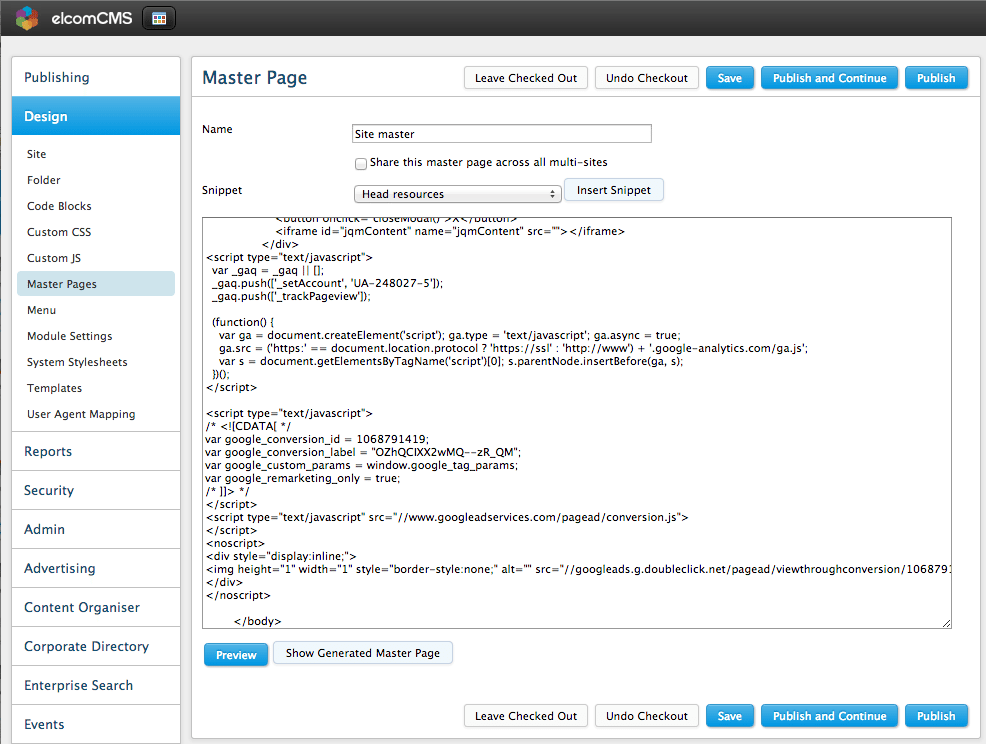This screenshot has height=744, width=986.
Task: Click the Insert Snippet button
Action: tap(613, 190)
